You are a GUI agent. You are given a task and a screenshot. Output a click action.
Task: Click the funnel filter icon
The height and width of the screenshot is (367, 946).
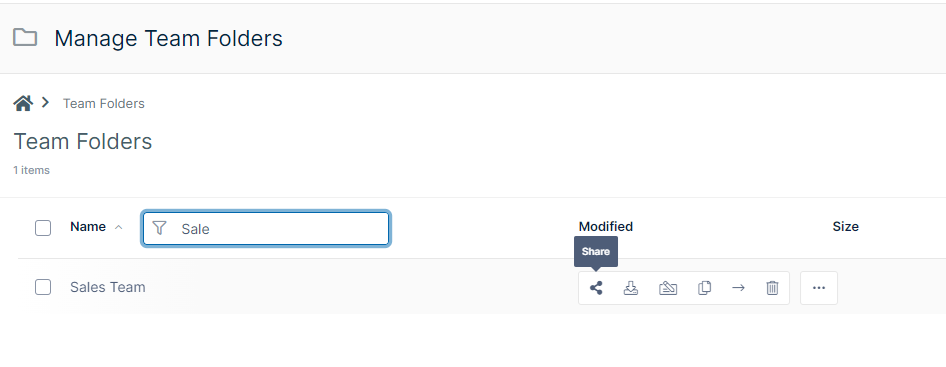[x=159, y=228]
